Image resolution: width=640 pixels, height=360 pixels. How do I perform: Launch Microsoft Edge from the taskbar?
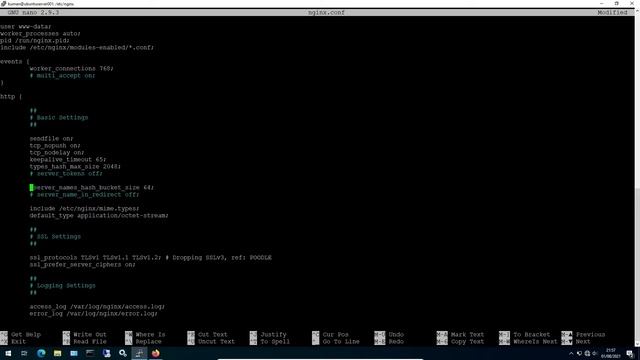click(x=41, y=353)
